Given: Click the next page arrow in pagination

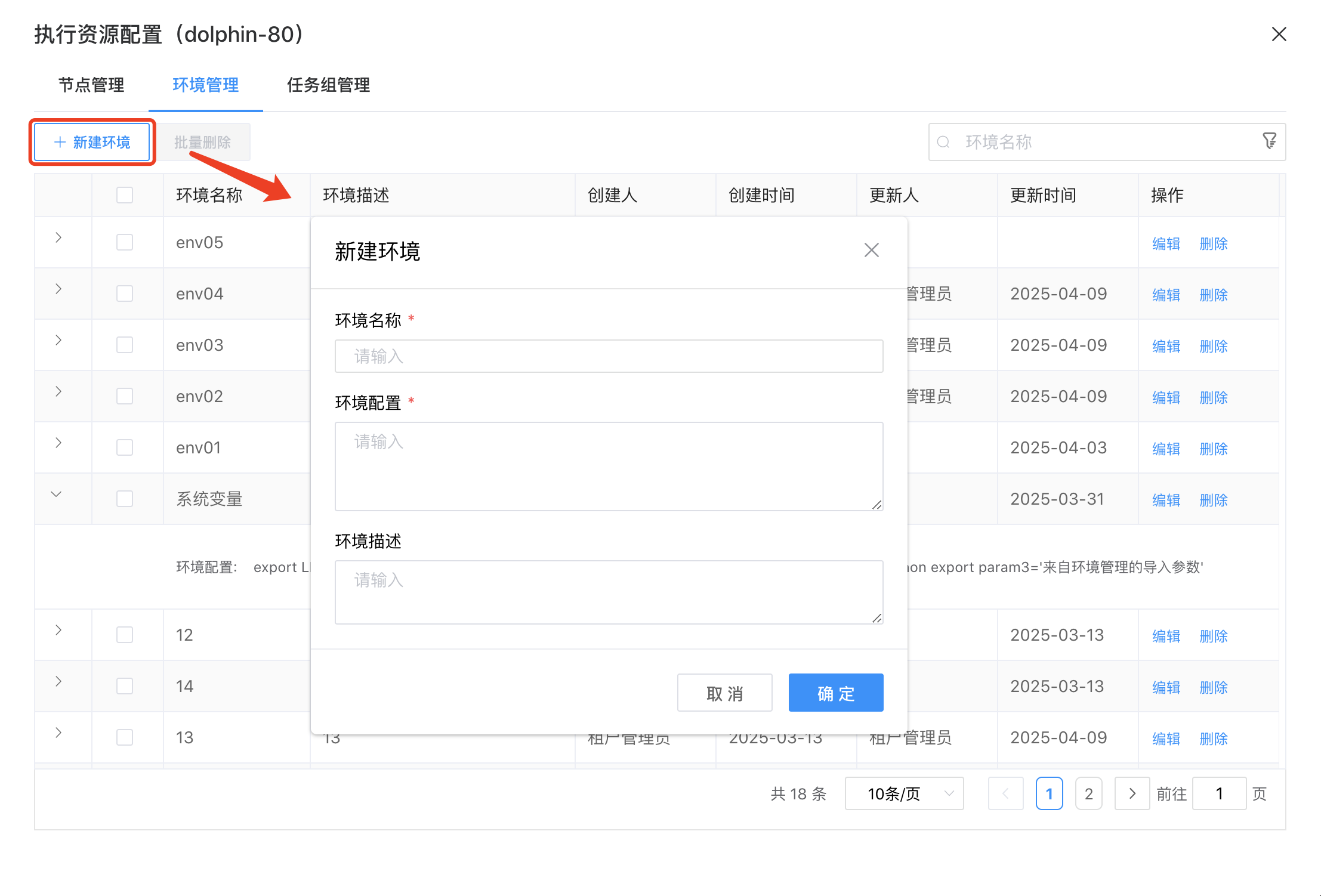Looking at the screenshot, I should click(x=1132, y=793).
